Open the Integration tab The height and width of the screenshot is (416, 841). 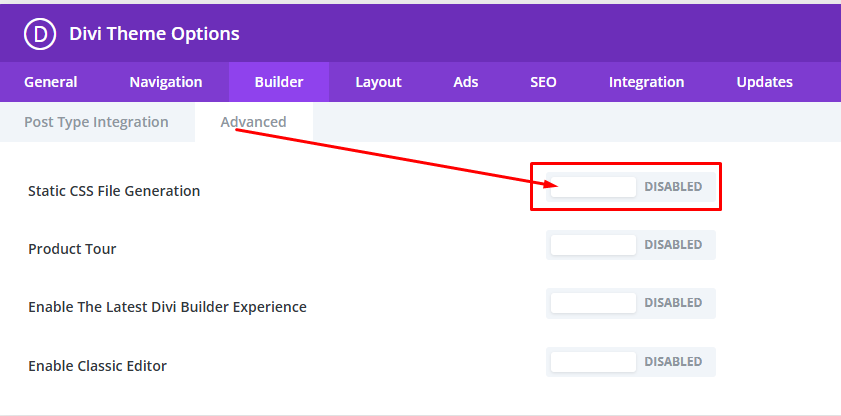pos(646,82)
